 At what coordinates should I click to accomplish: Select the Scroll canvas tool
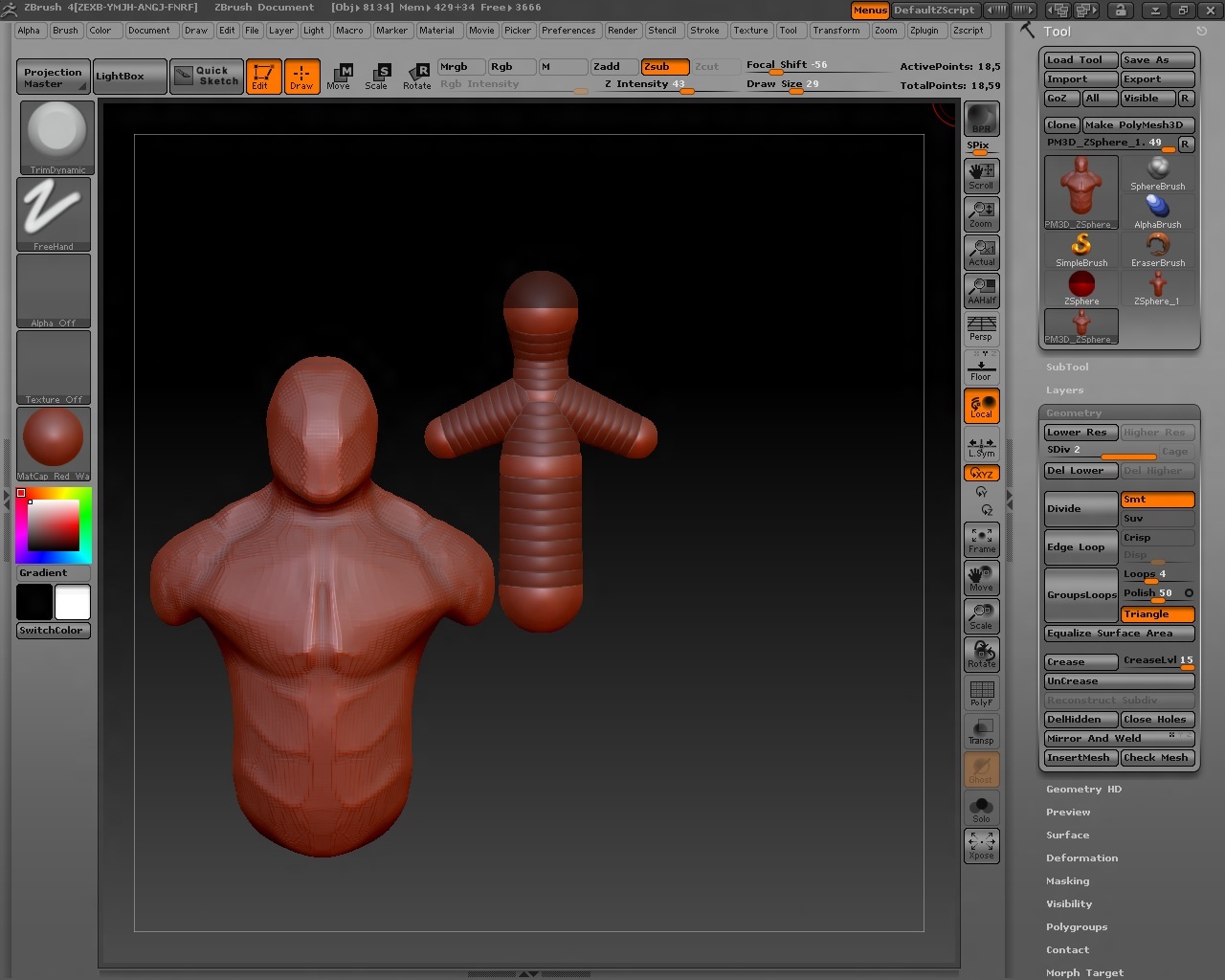coord(981,175)
